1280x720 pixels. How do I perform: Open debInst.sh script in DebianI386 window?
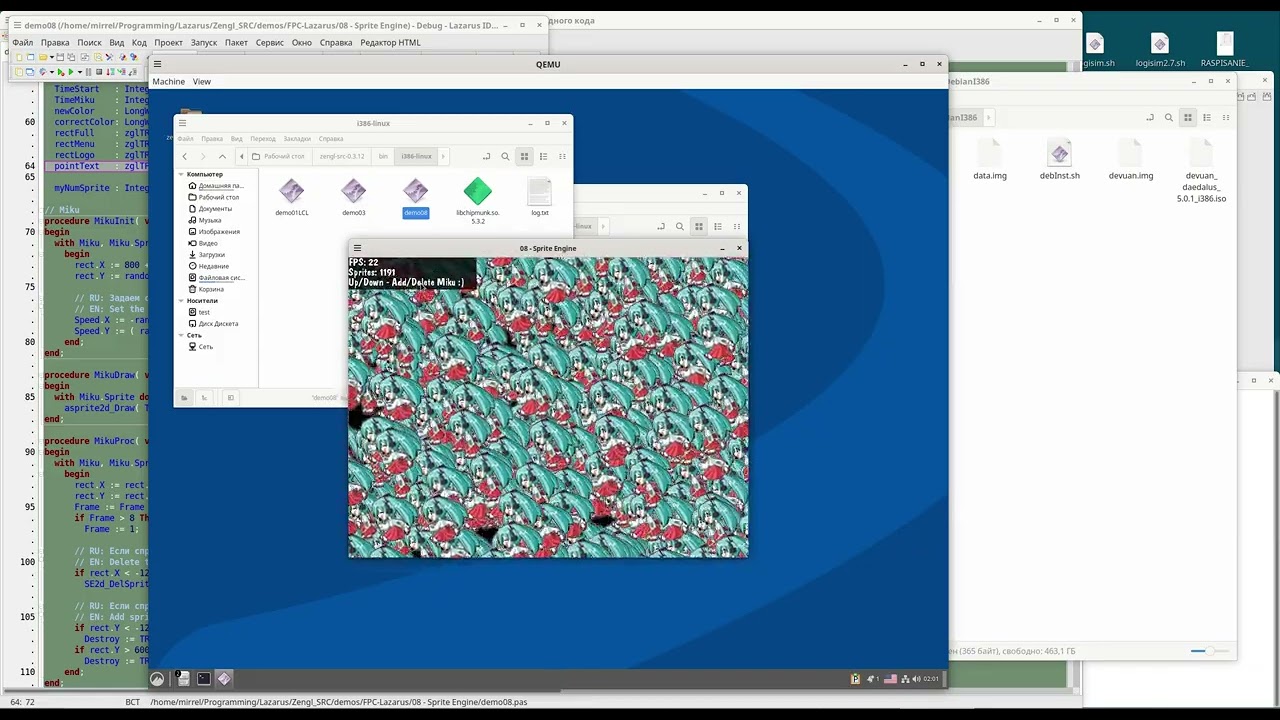tap(1060, 160)
